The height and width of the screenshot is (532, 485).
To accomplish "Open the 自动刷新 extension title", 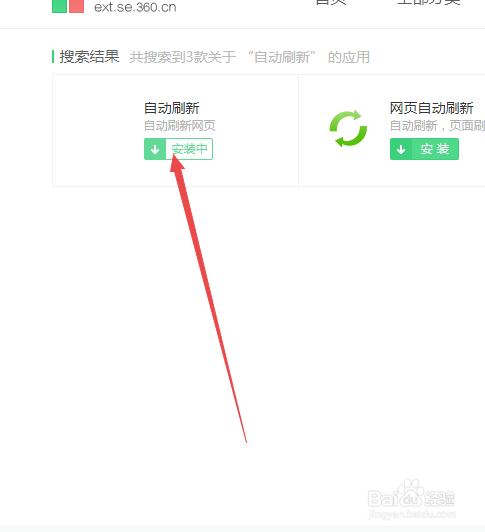I will click(x=172, y=108).
